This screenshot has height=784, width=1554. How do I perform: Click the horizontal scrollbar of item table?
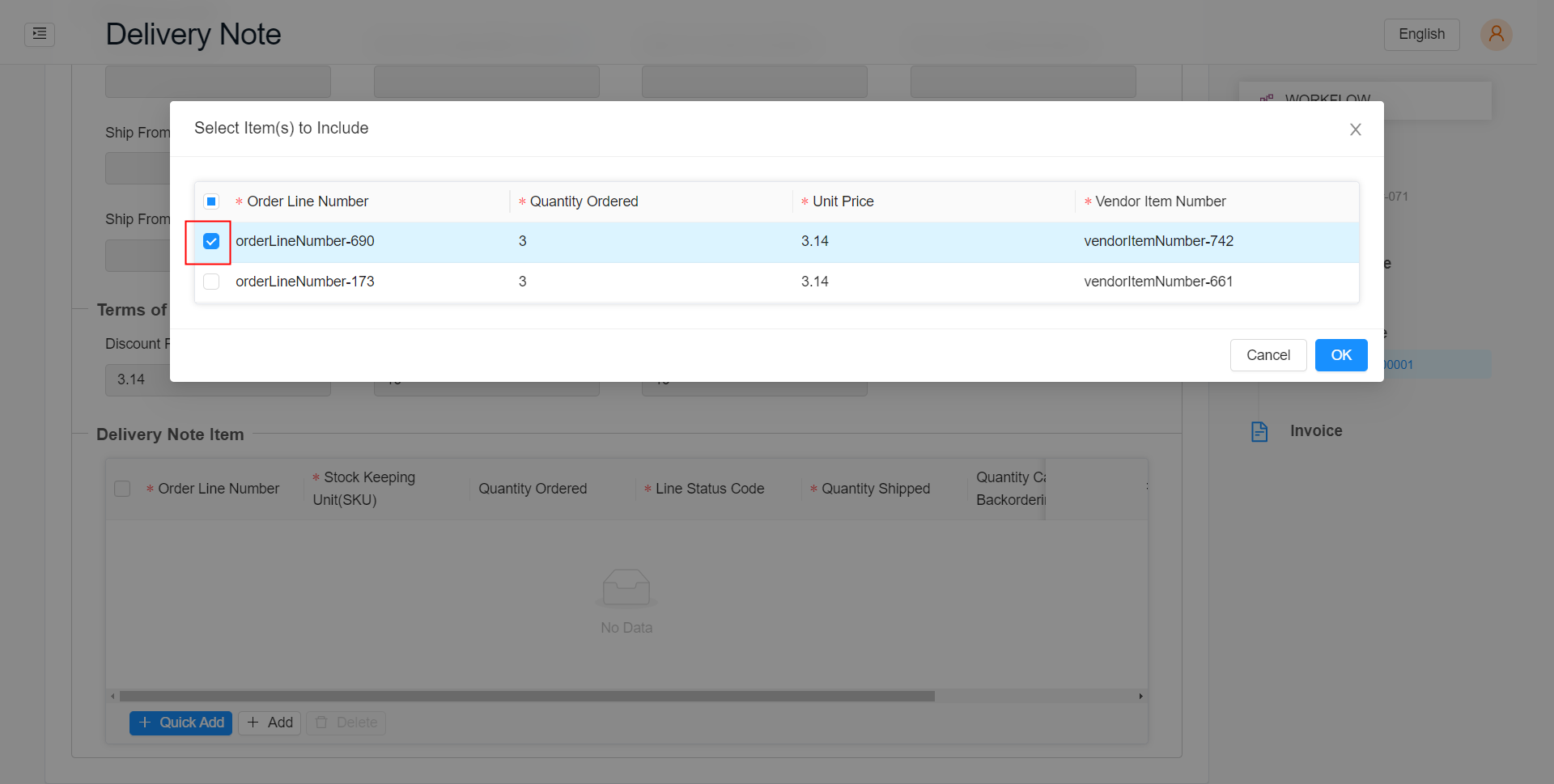[x=527, y=696]
